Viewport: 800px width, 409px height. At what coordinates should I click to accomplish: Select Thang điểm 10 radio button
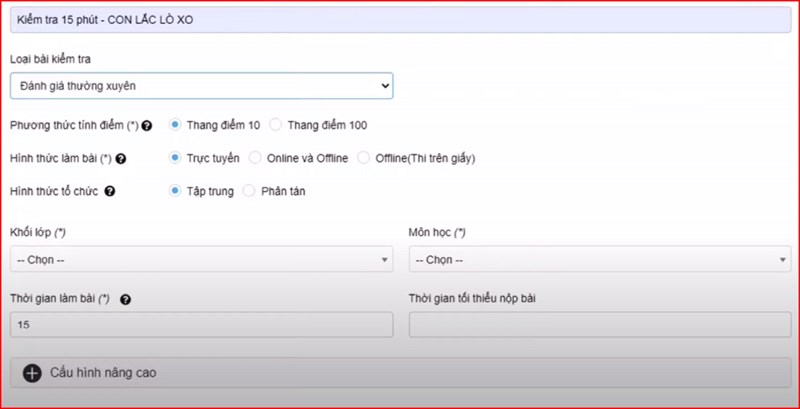[175, 125]
